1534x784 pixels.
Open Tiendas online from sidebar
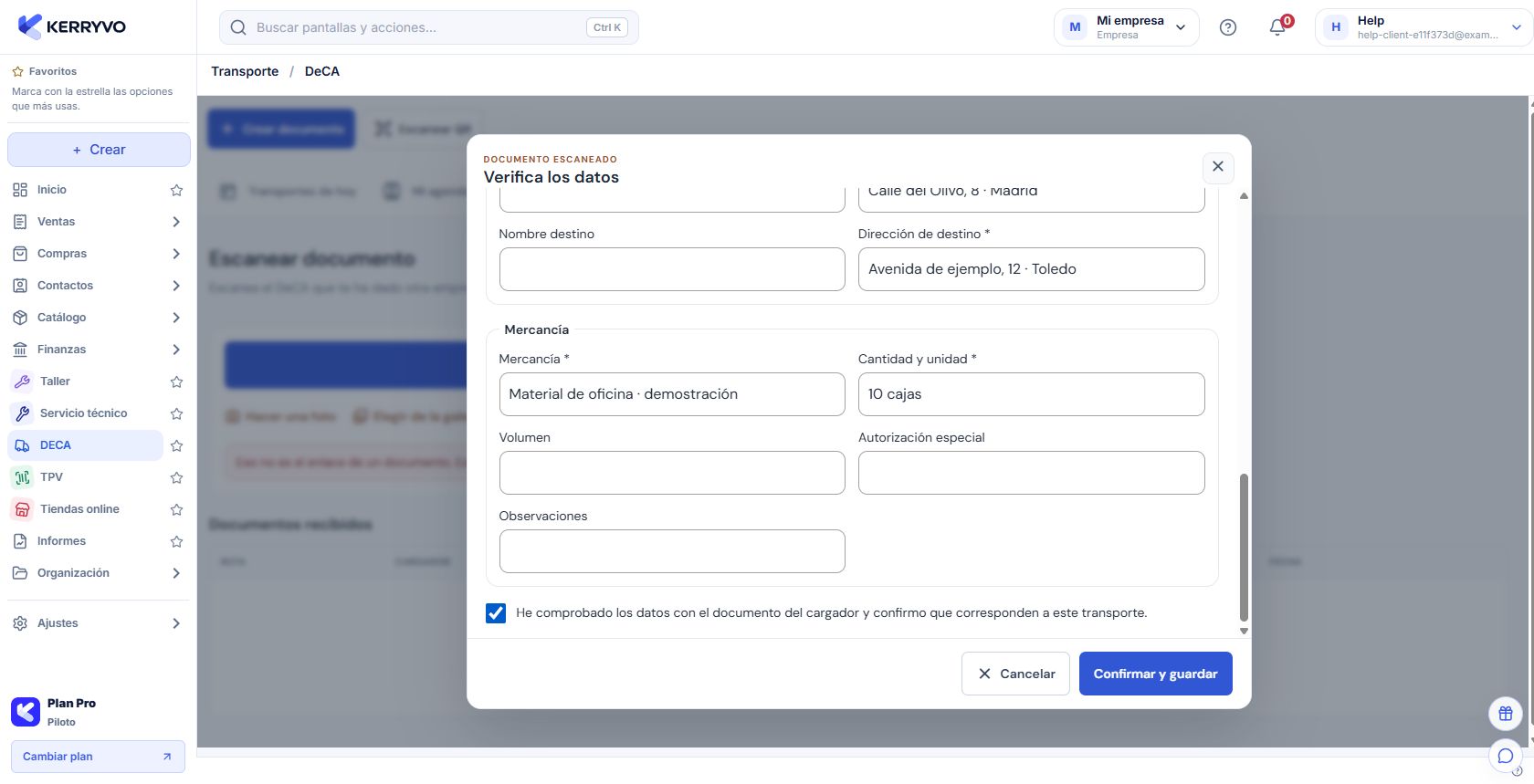(85, 509)
